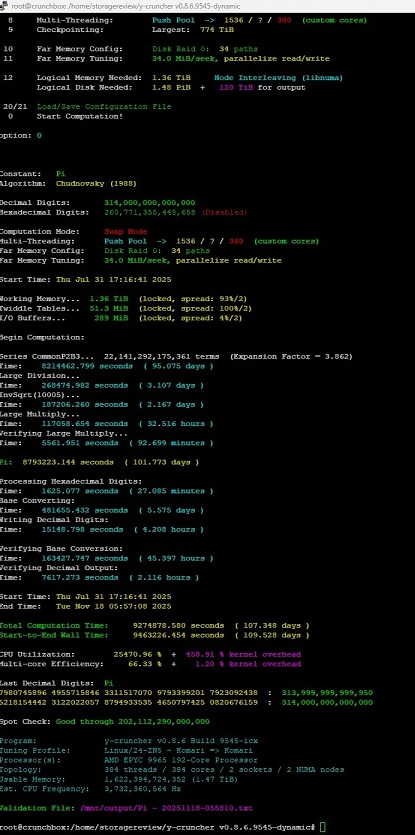415x835 pixels.
Task: Click digit group '7980745896'
Action: point(23,693)
